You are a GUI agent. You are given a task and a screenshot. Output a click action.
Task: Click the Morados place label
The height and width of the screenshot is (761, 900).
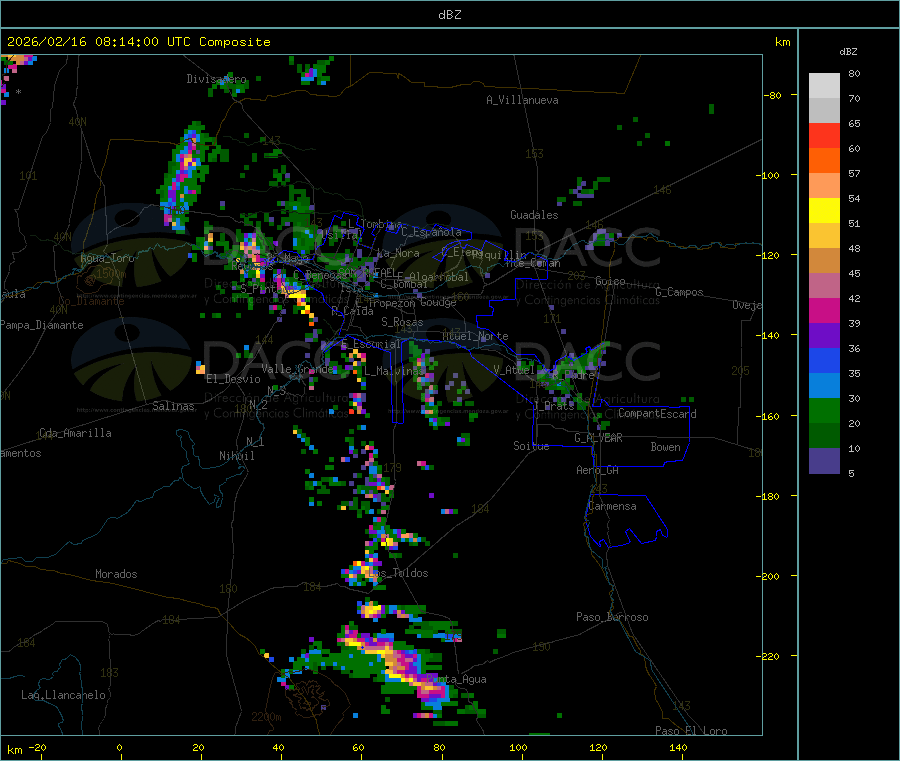click(x=116, y=574)
